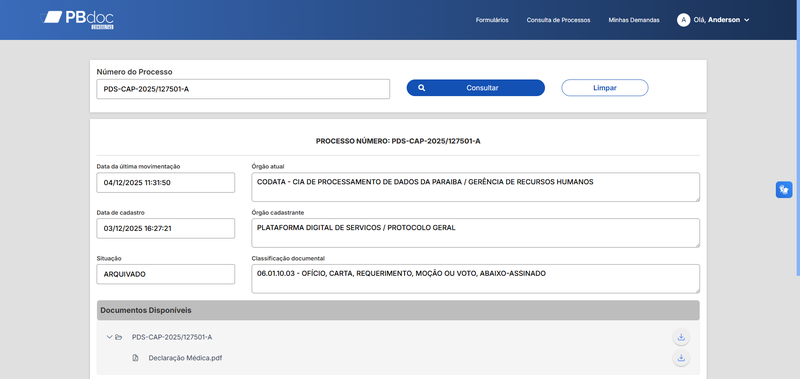The width and height of the screenshot is (800, 379).
Task: Open Consulta de Processos page
Action: (x=558, y=20)
